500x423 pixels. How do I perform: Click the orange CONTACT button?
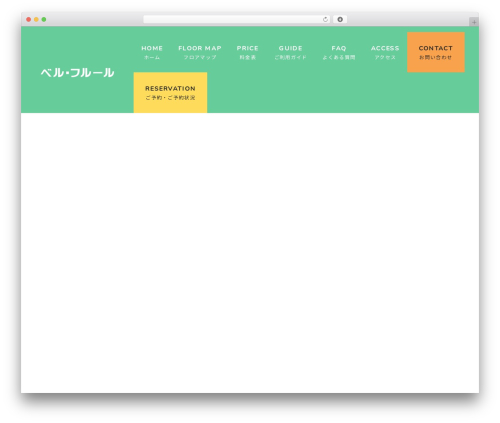click(x=436, y=52)
